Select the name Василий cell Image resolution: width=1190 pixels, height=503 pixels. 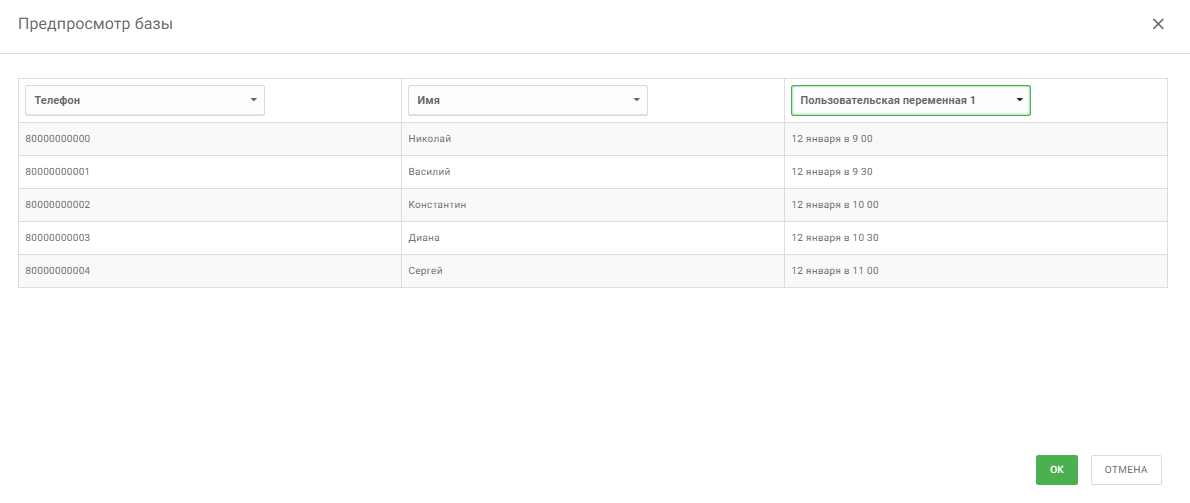pyautogui.click(x=429, y=172)
